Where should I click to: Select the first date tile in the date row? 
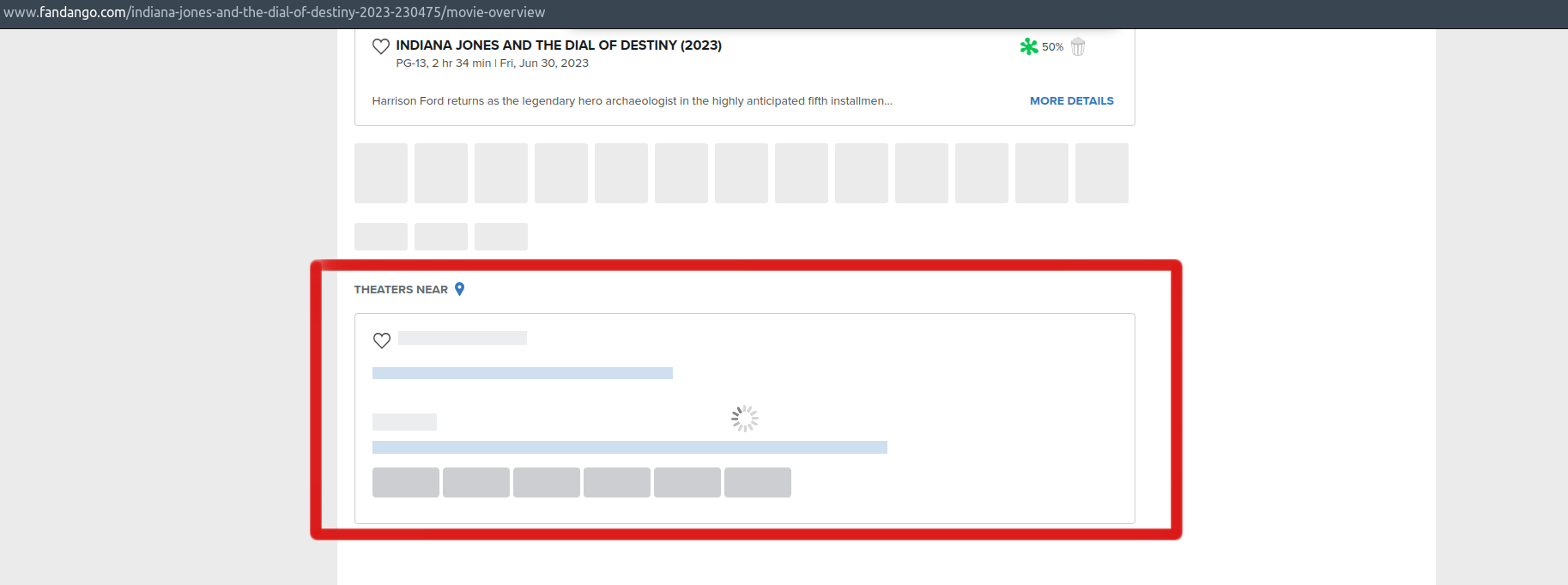(x=381, y=173)
